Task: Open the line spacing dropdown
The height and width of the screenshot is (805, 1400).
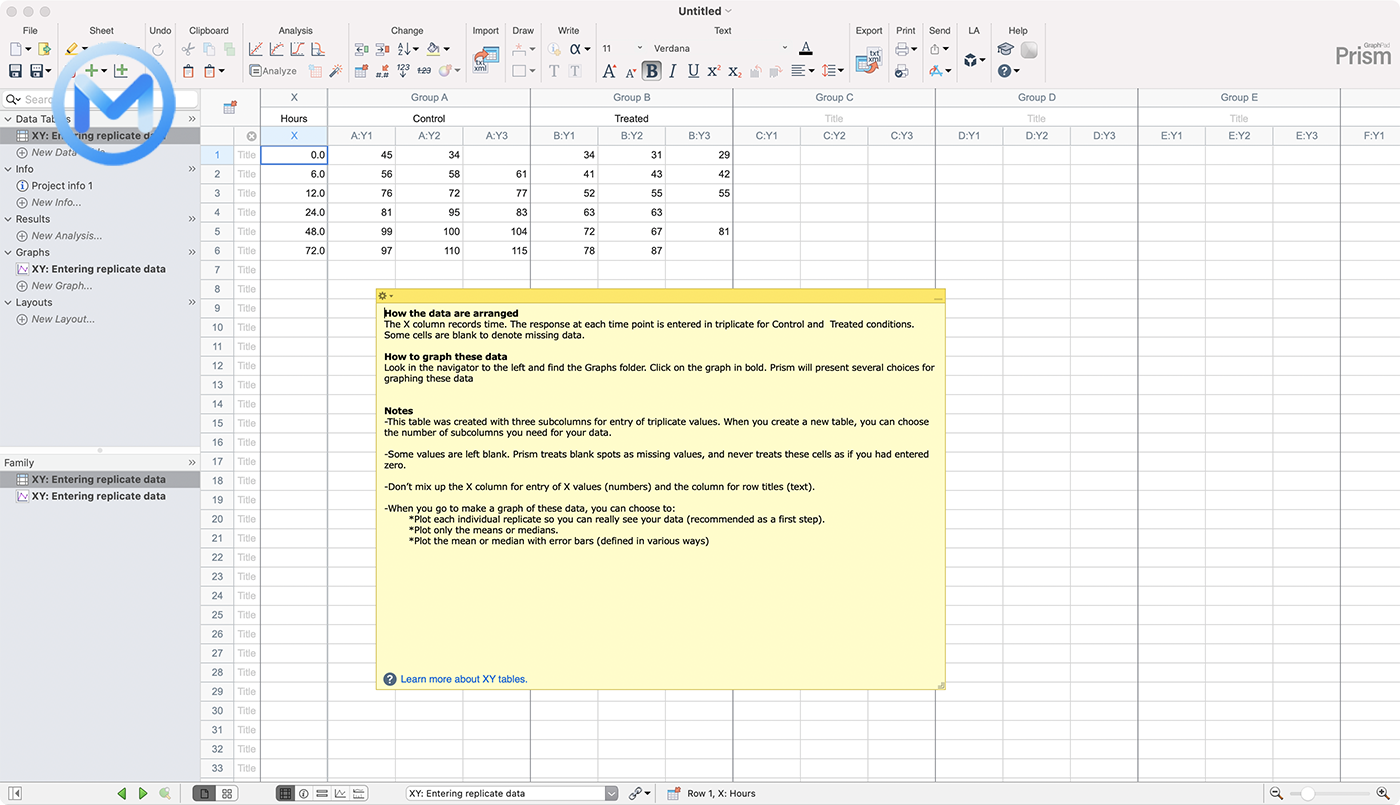Action: (832, 71)
